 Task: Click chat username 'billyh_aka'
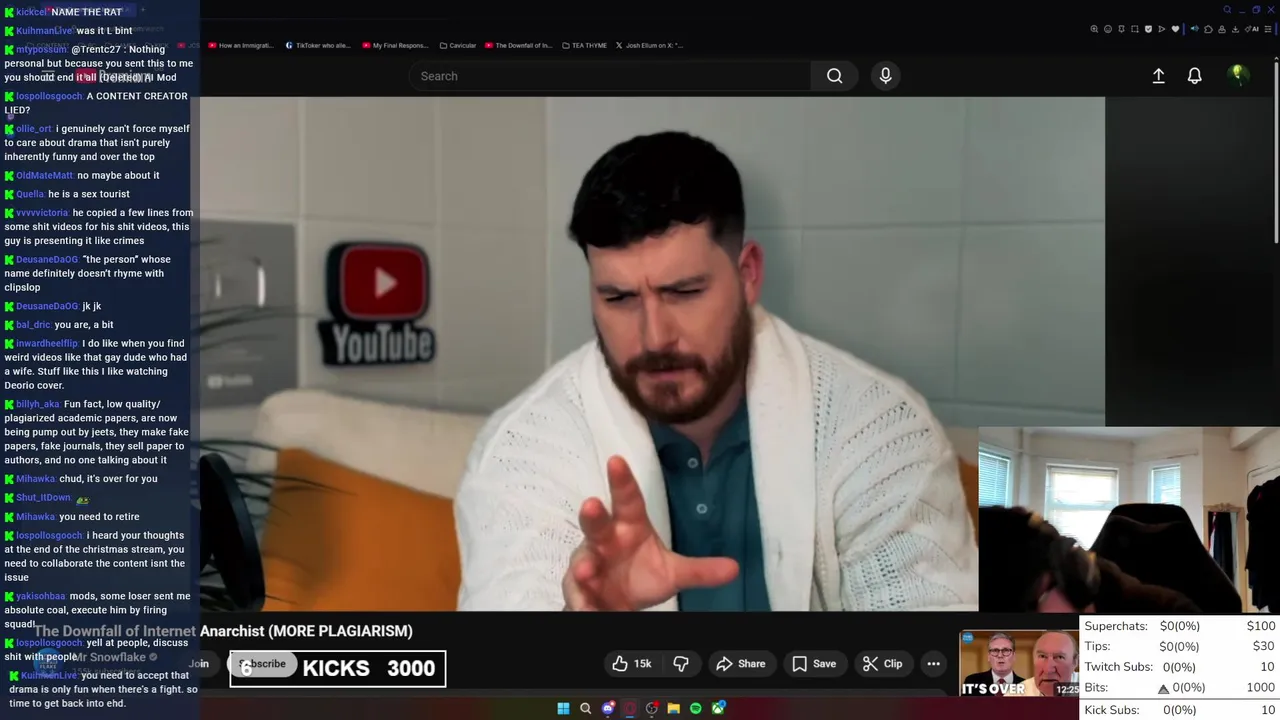click(x=38, y=405)
